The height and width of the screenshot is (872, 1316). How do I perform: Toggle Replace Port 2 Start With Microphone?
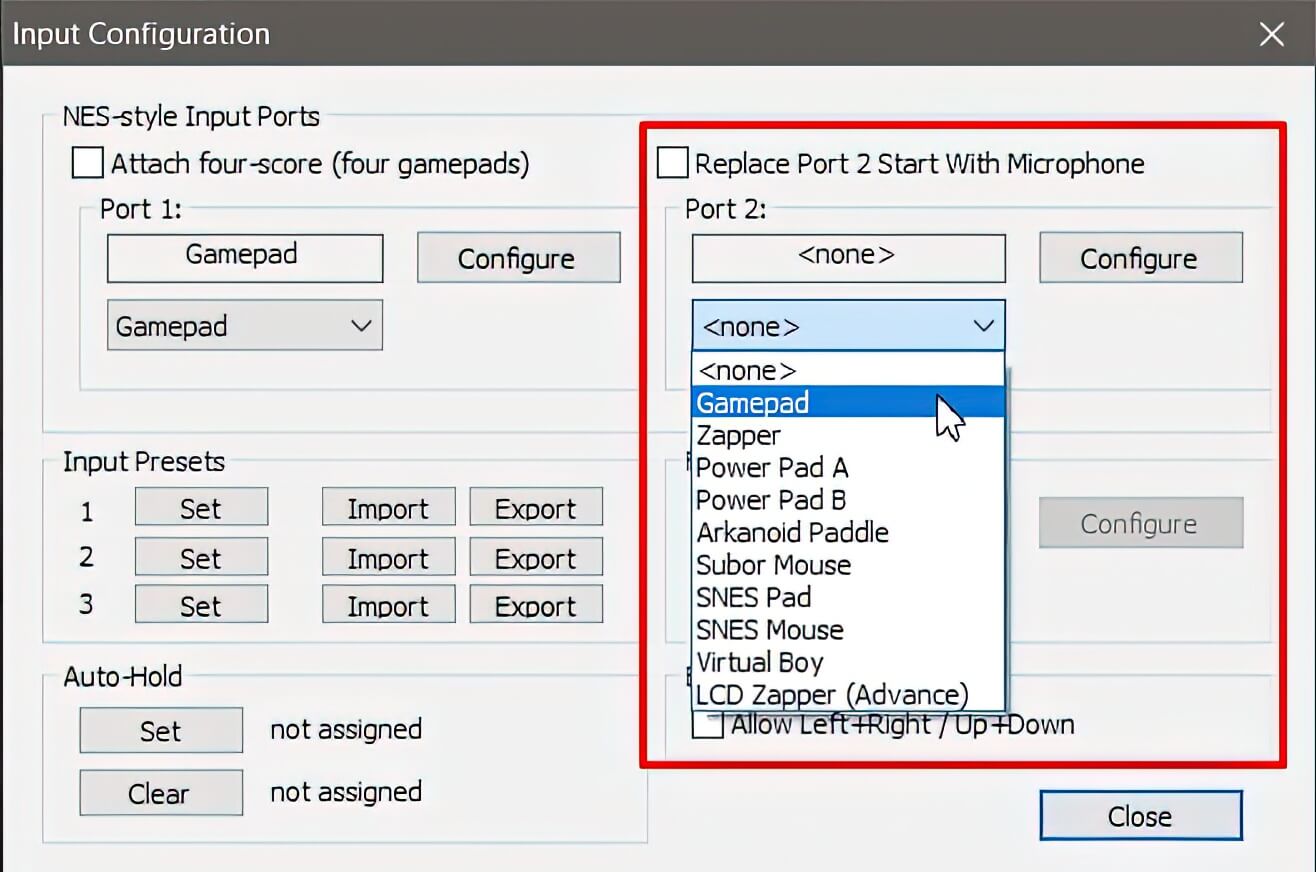(x=672, y=163)
